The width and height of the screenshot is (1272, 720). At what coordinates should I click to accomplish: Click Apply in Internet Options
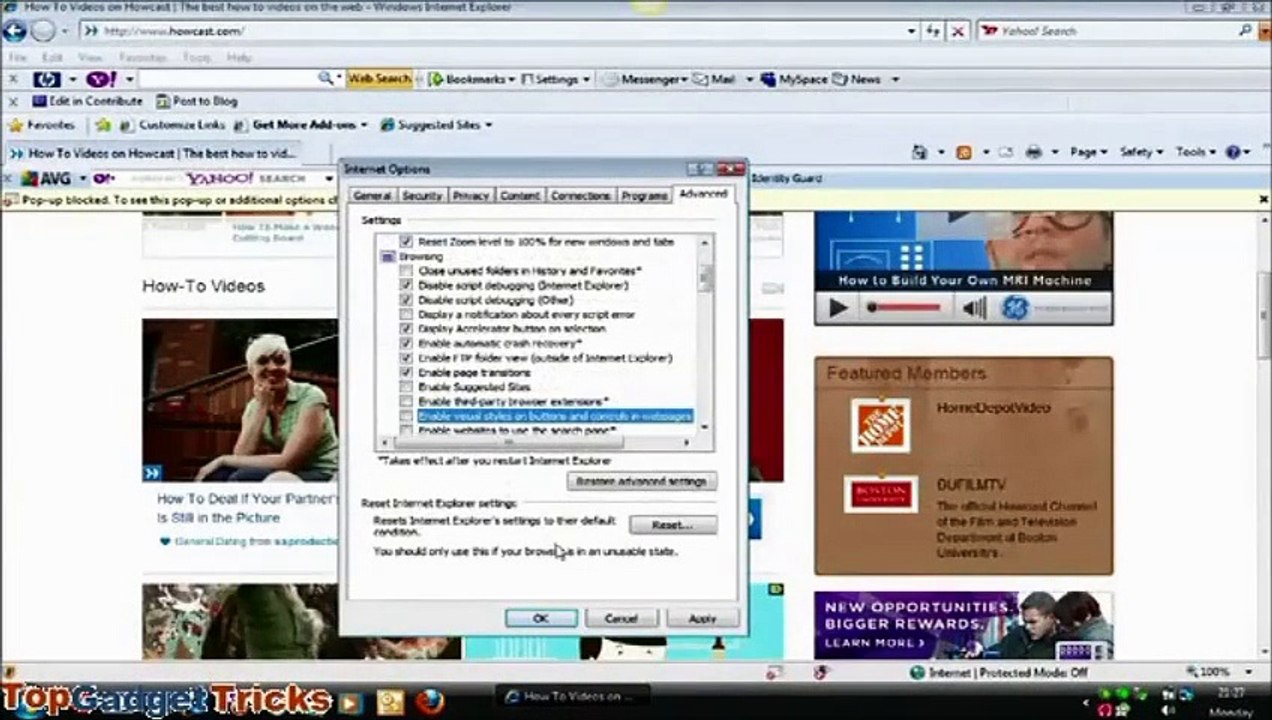pyautogui.click(x=703, y=619)
